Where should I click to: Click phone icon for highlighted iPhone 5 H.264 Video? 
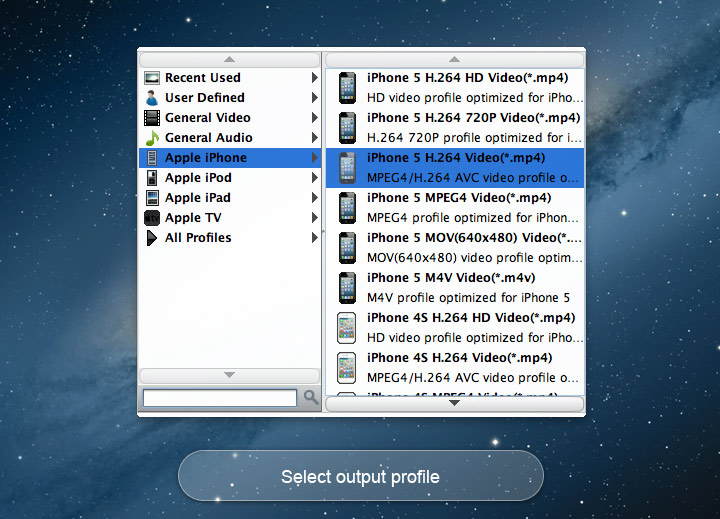(x=347, y=168)
